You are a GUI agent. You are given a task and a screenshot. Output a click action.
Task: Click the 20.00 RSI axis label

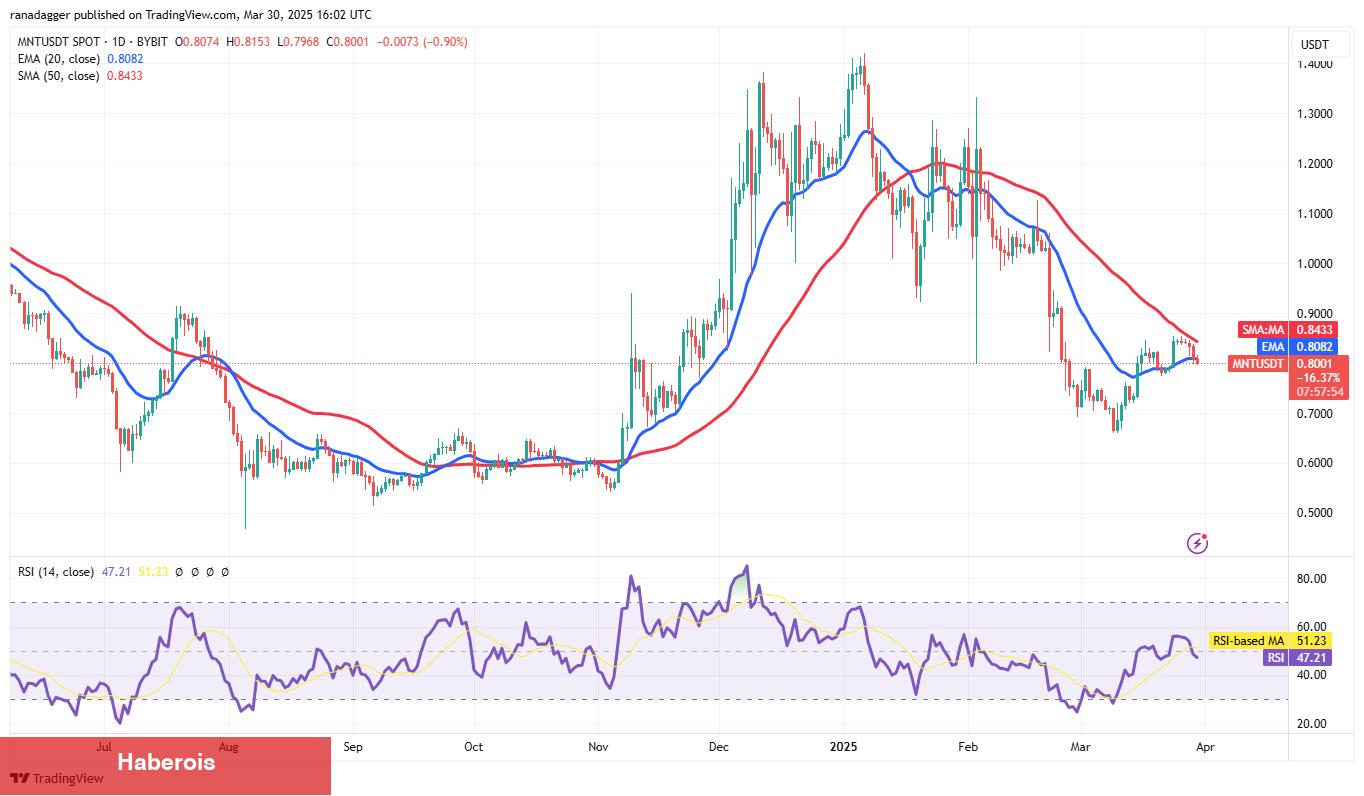[1313, 724]
